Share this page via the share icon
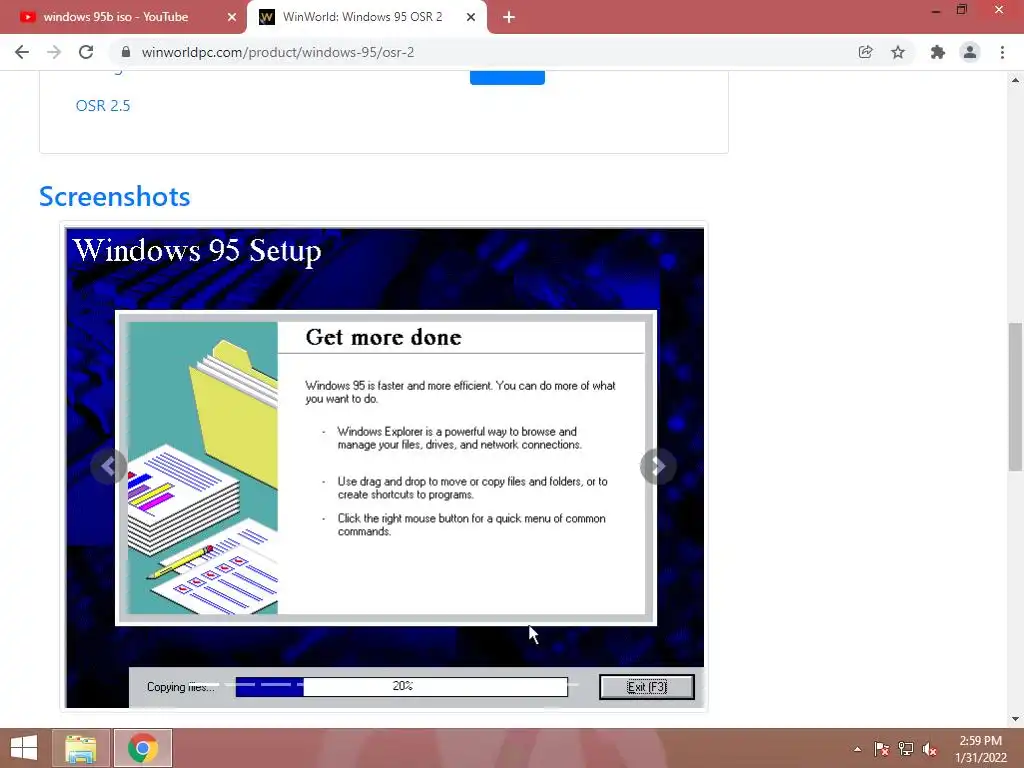This screenshot has width=1024, height=768. tap(865, 52)
